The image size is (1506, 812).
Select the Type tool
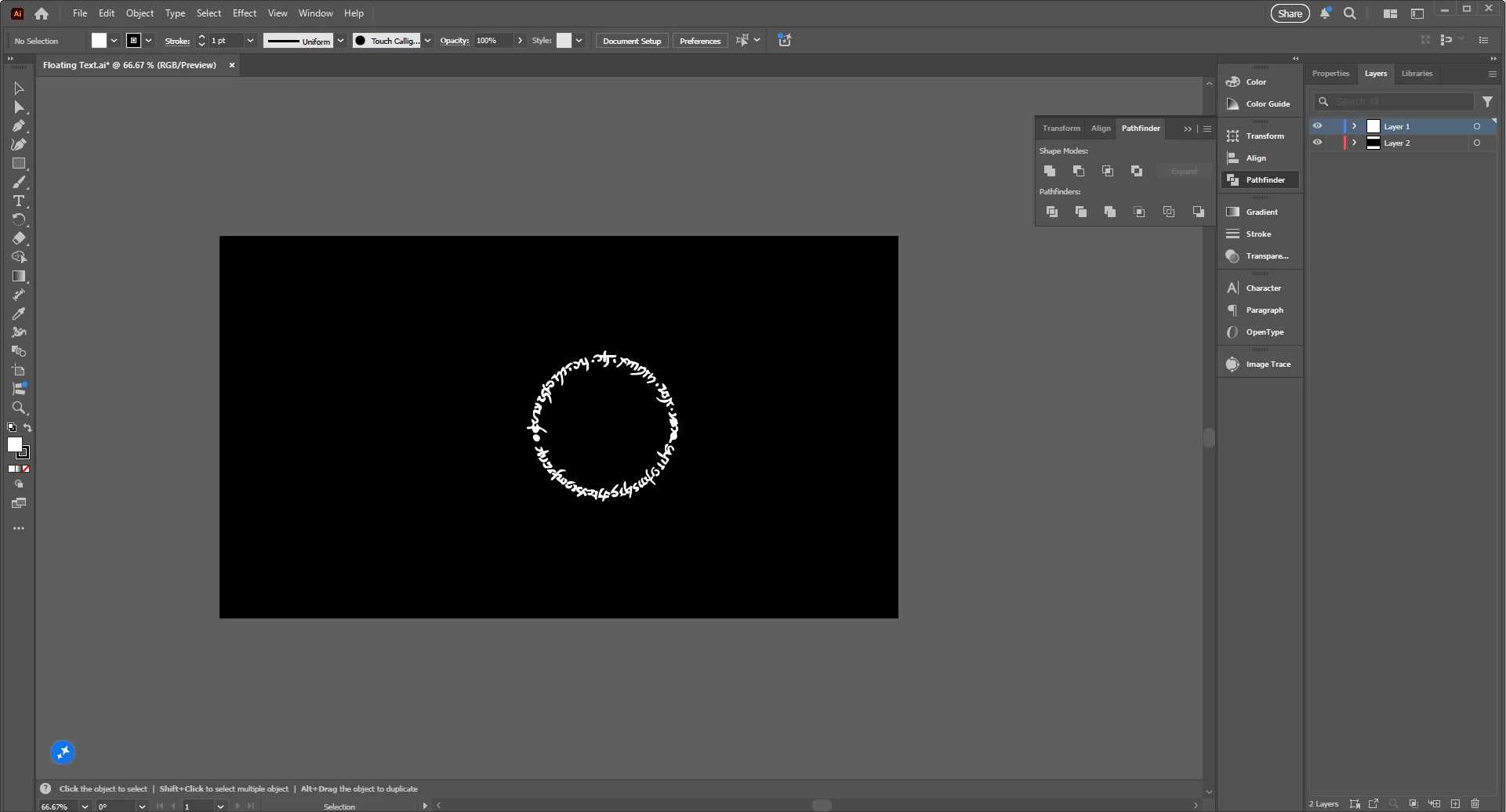19,201
